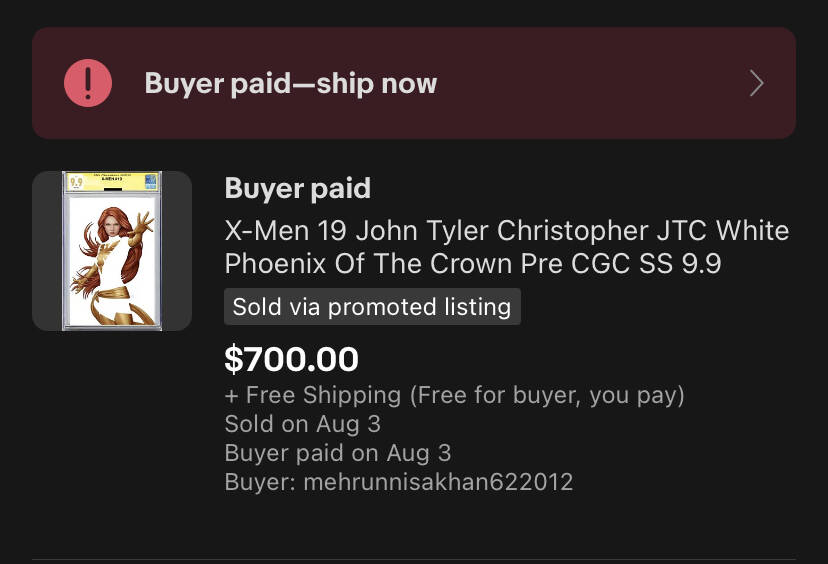Click the red exclamation alert icon

point(88,83)
